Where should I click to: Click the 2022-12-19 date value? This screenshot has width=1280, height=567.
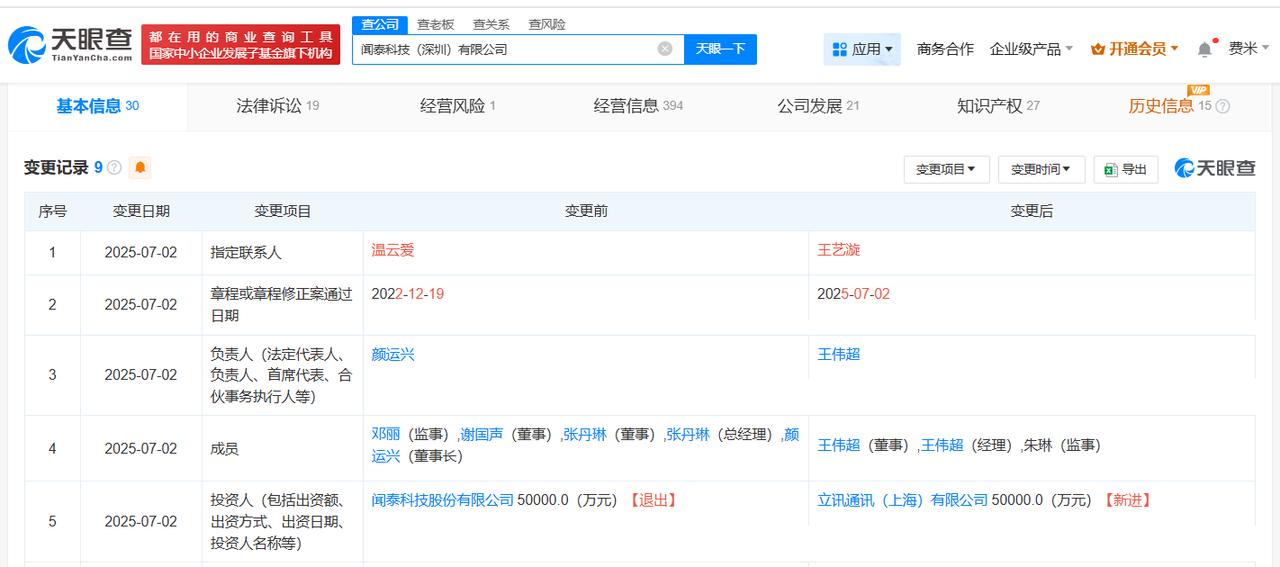pyautogui.click(x=408, y=294)
